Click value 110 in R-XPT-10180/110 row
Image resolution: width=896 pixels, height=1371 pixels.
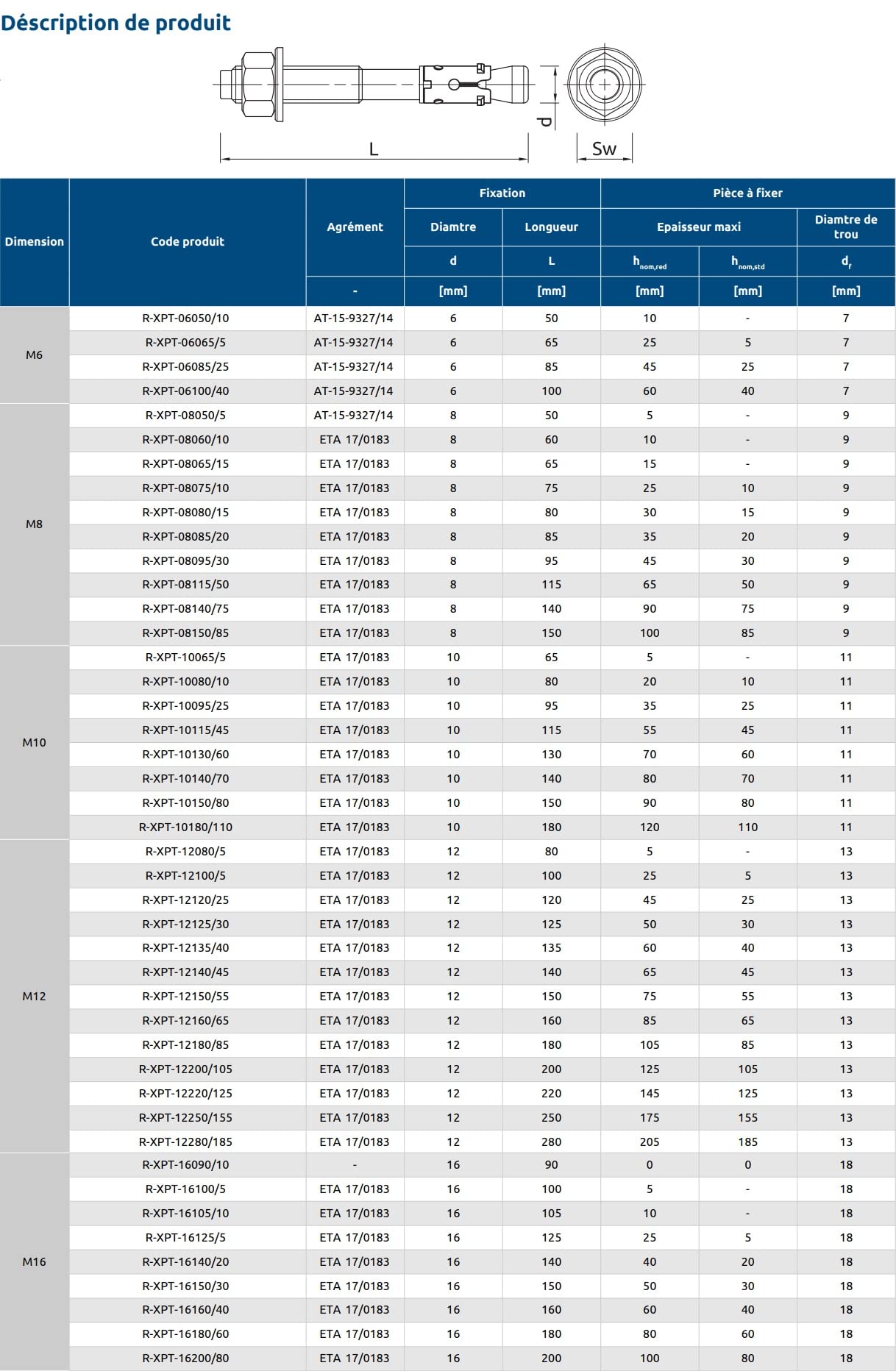click(x=747, y=827)
